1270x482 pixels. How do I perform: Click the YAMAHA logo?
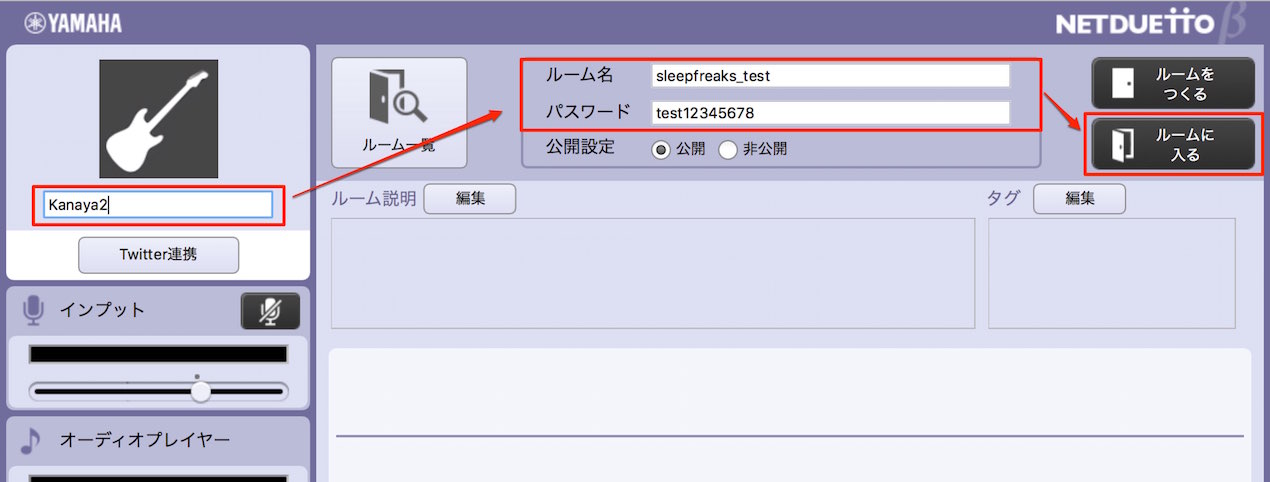(73, 22)
